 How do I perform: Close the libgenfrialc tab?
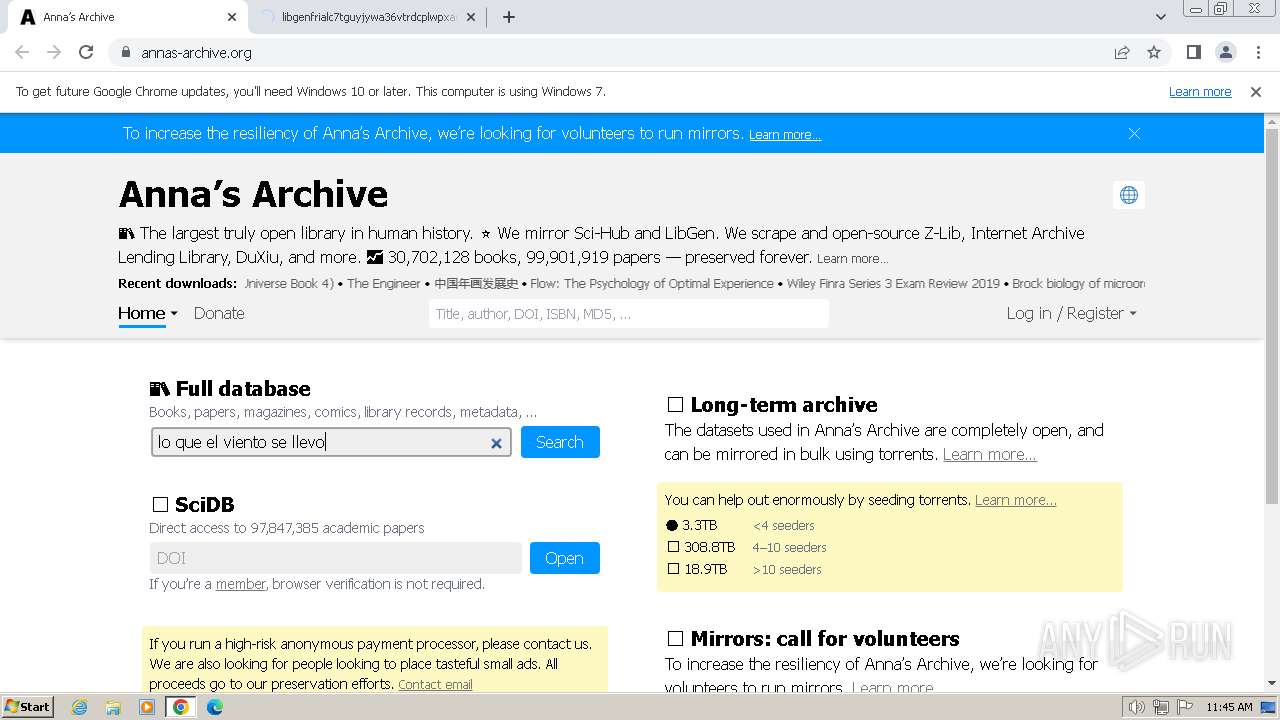click(x=471, y=17)
